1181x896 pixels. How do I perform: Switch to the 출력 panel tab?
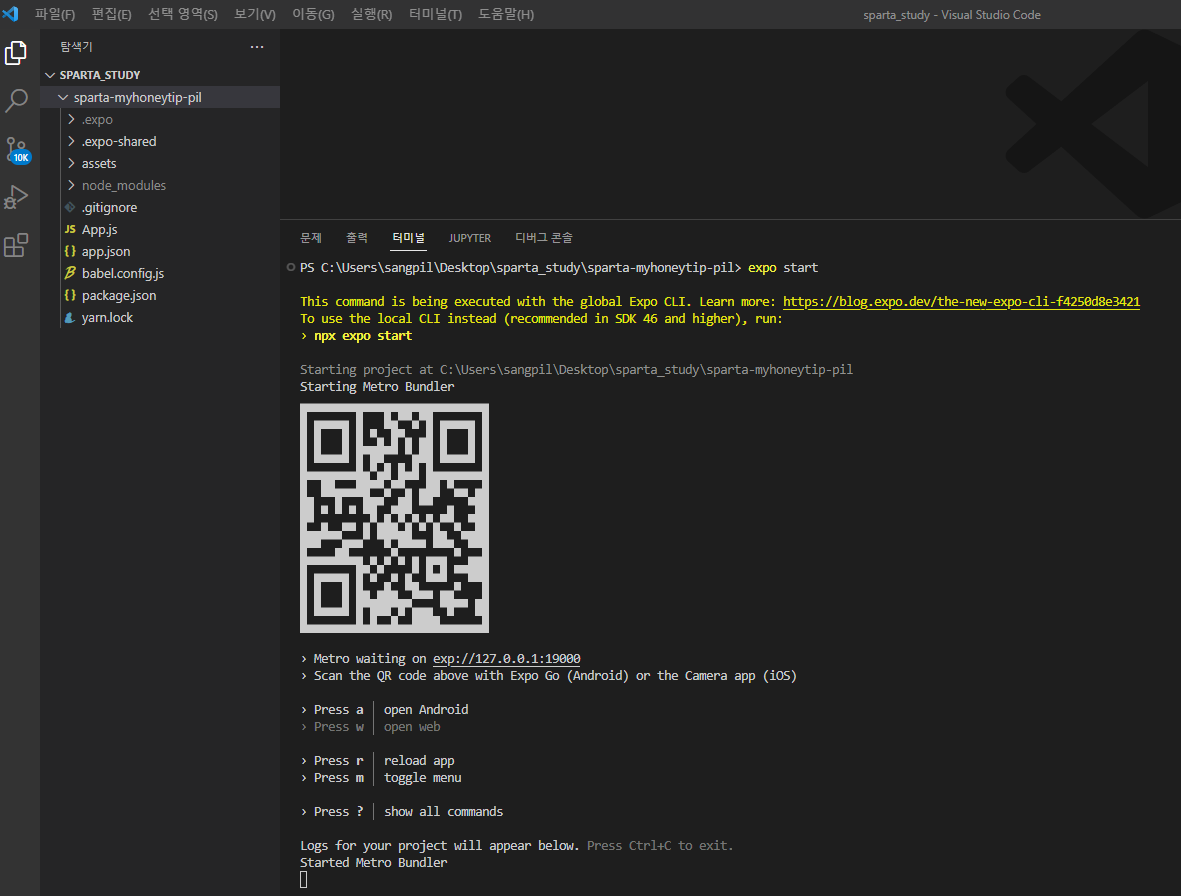[x=357, y=238]
